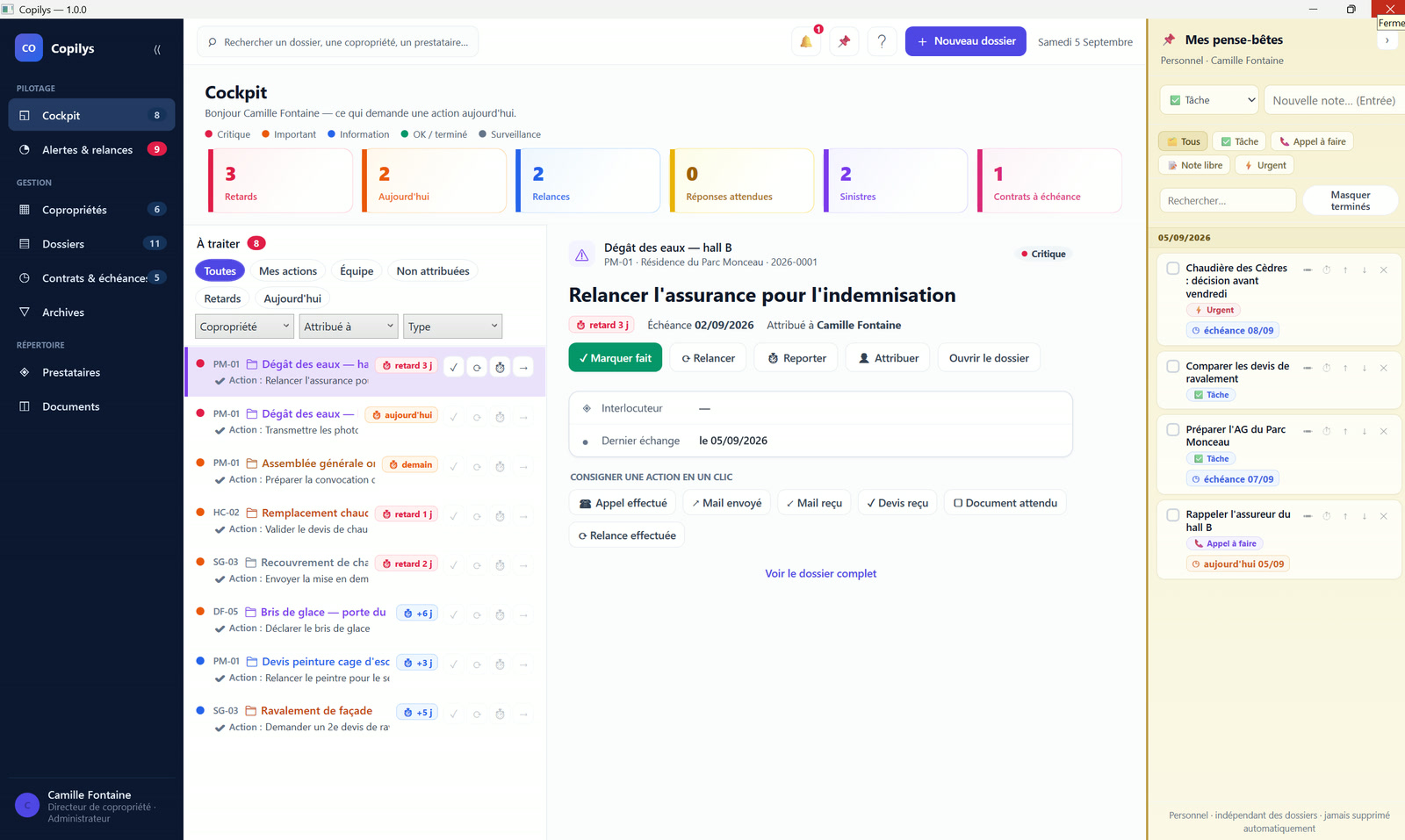The width and height of the screenshot is (1405, 840).
Task: Click the warning triangle icon beside Dégât des eaux
Action: pos(581,255)
